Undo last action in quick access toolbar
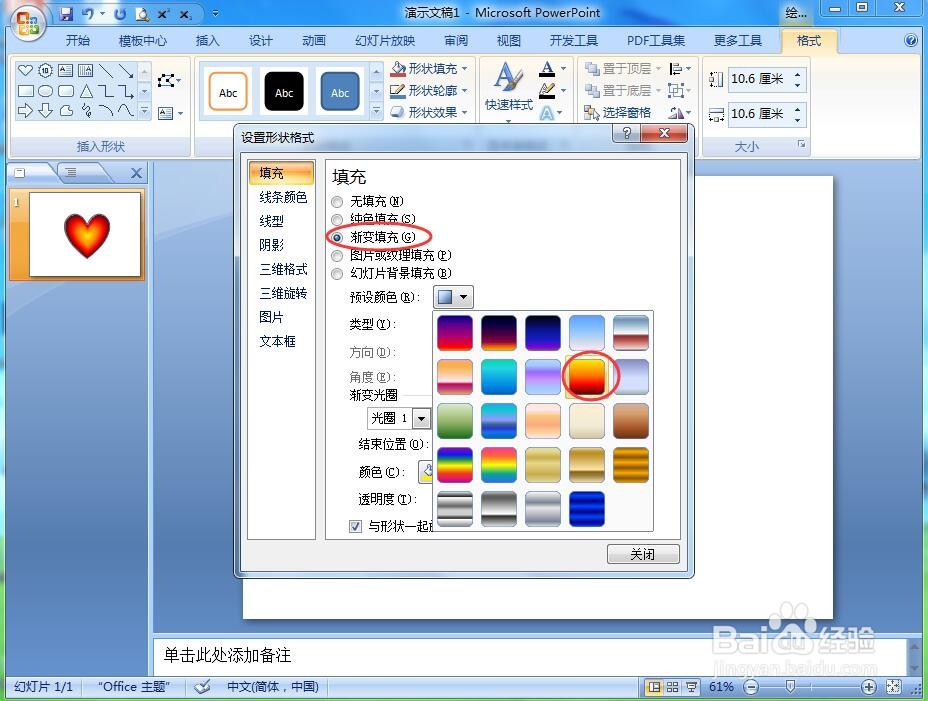 tap(88, 14)
